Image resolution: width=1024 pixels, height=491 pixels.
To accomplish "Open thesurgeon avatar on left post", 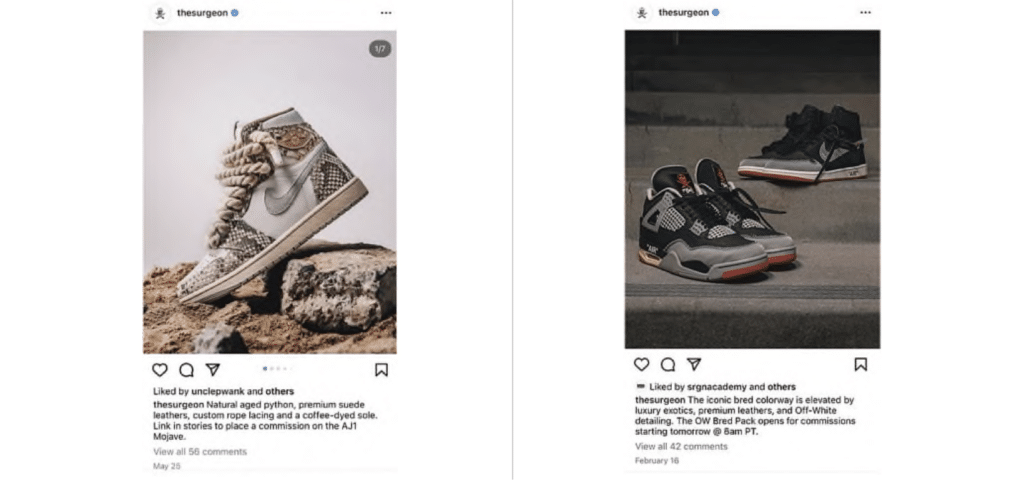I will point(160,13).
